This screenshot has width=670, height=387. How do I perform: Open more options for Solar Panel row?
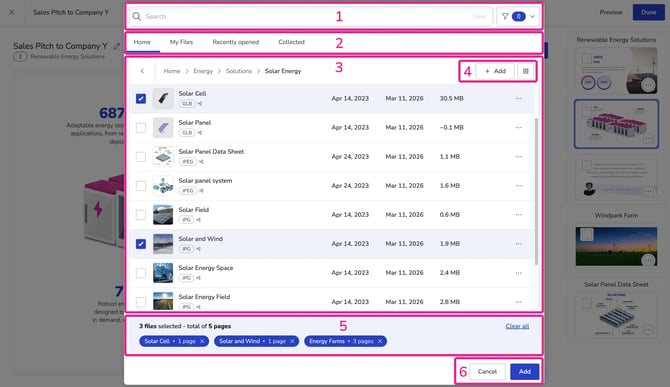click(518, 128)
